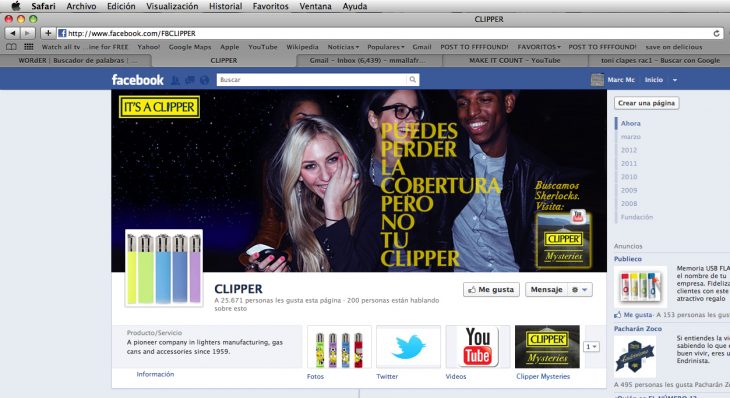Open the account dropdown arrow next to Inicio

[675, 80]
